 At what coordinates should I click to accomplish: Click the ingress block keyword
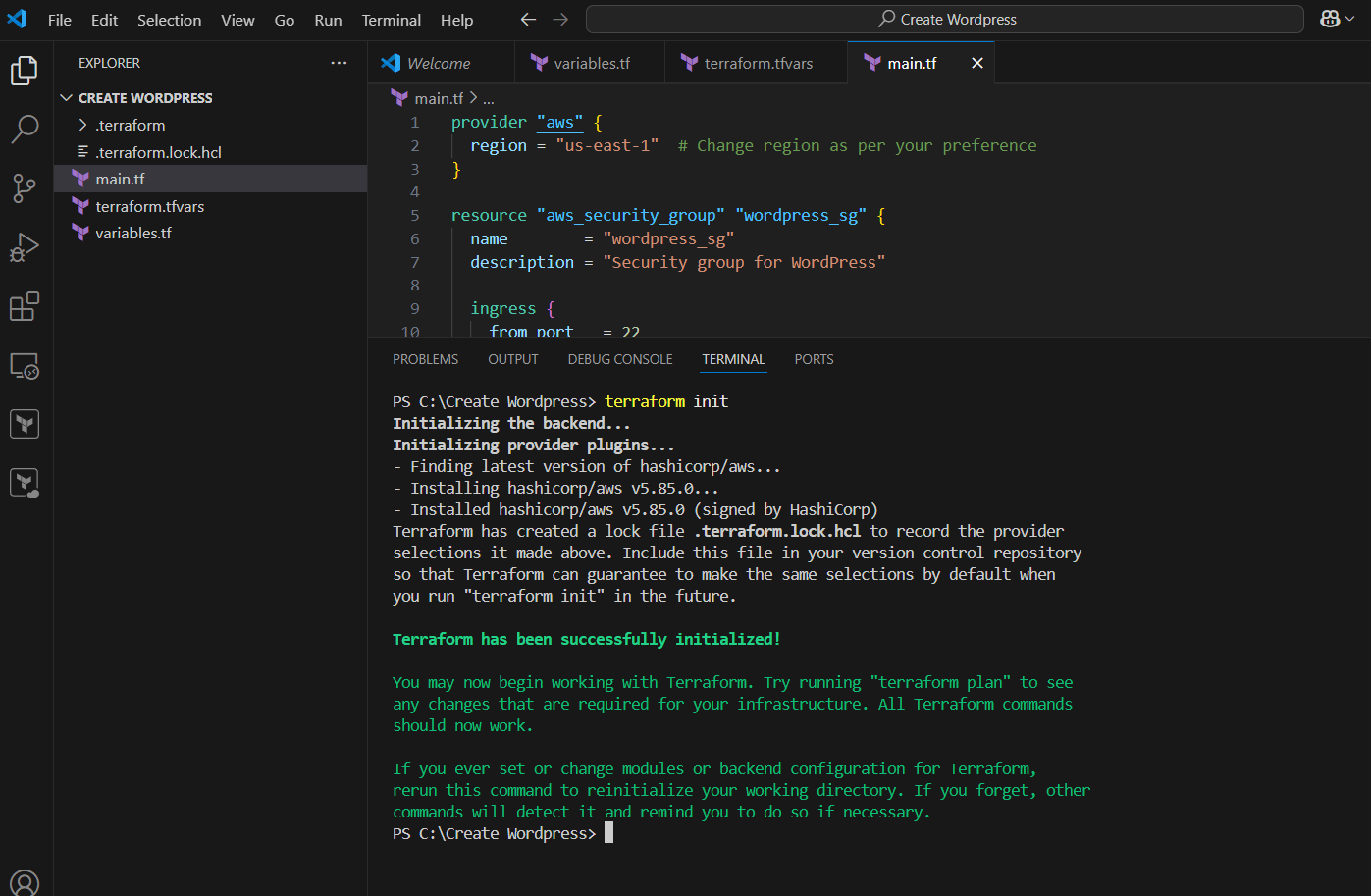point(502,308)
